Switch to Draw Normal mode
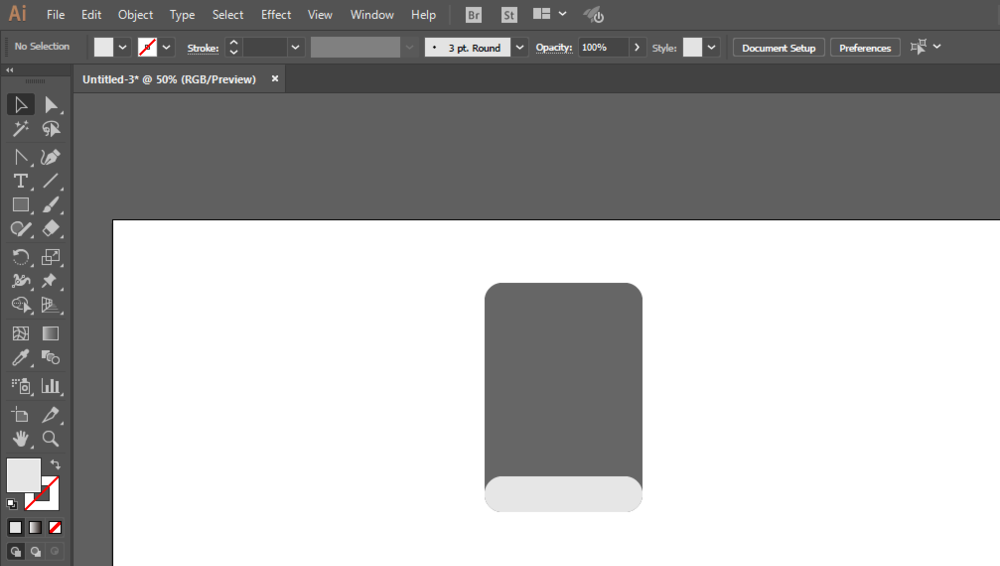 point(15,551)
